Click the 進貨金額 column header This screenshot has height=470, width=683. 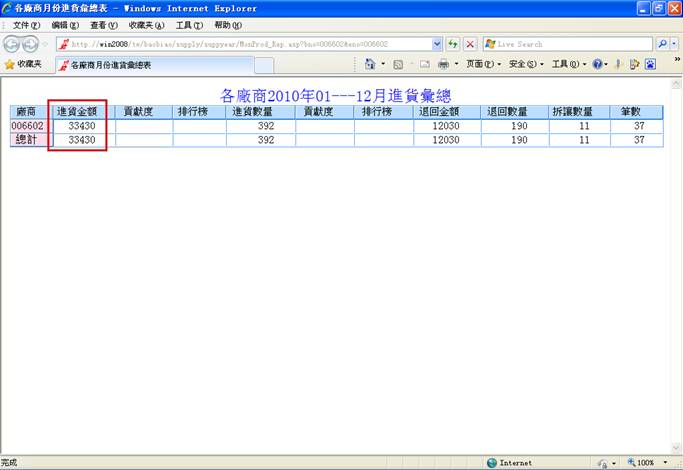pos(77,113)
